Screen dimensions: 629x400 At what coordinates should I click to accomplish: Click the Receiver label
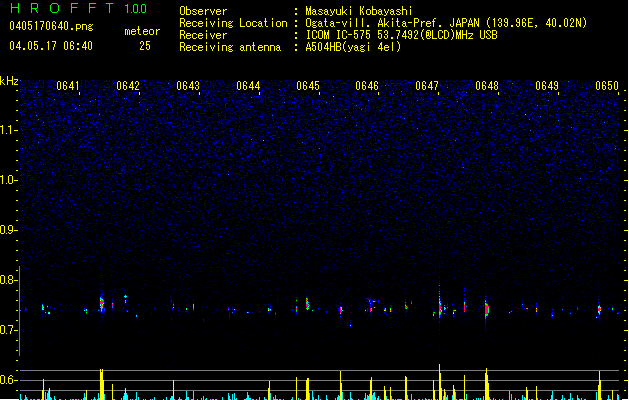pos(203,35)
